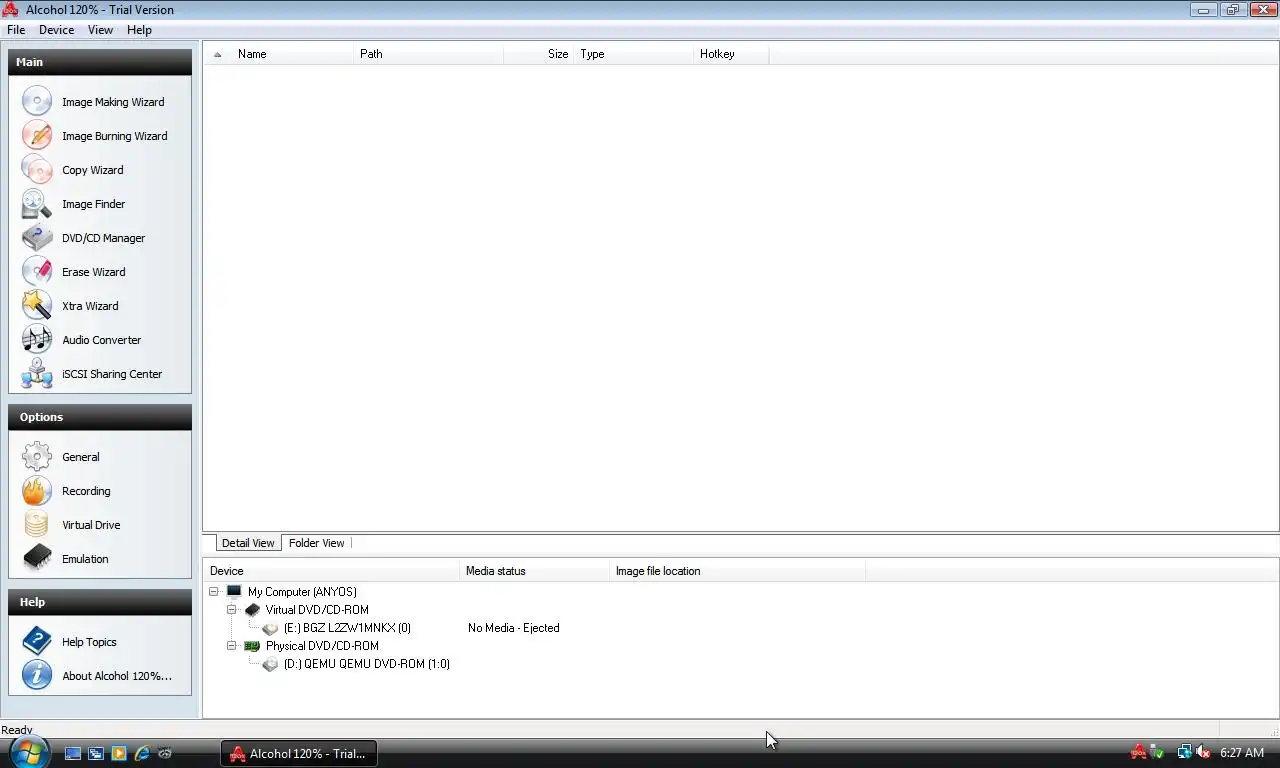The image size is (1280, 768).
Task: Sort image list by Name column
Action: 292,54
